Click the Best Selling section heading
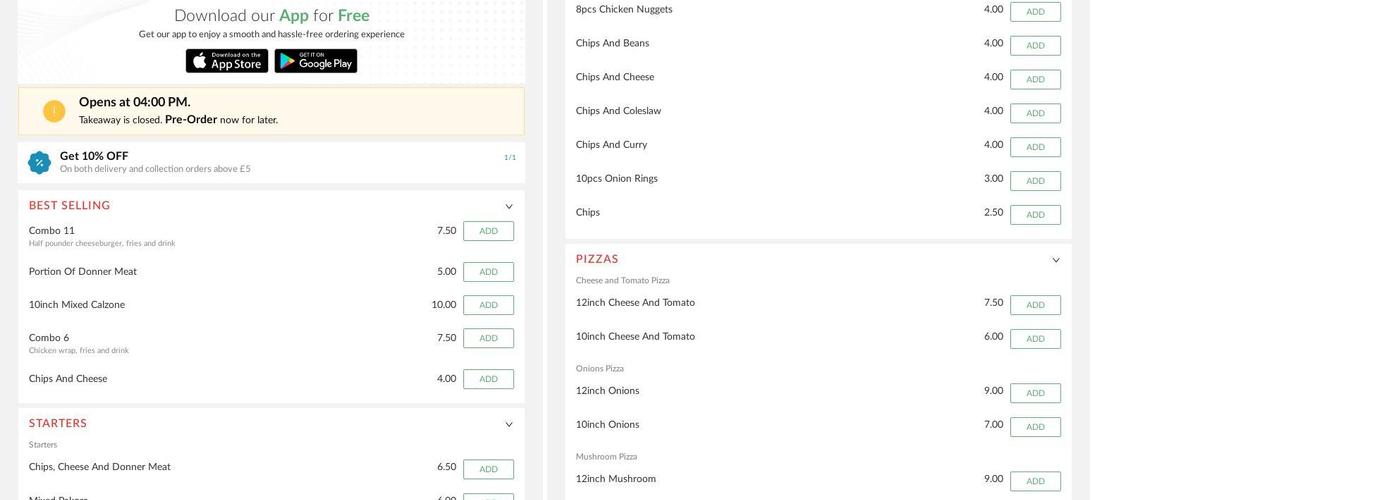1400x500 pixels. [x=70, y=206]
